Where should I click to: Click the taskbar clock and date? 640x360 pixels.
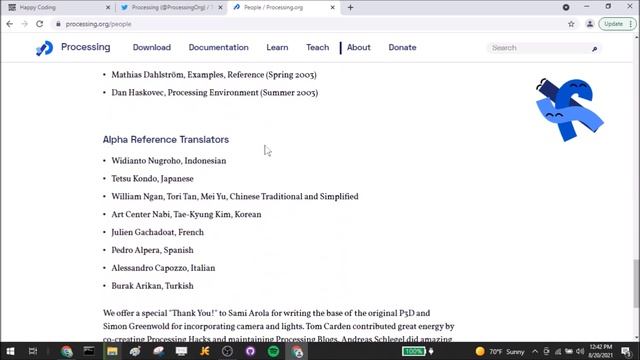point(600,351)
